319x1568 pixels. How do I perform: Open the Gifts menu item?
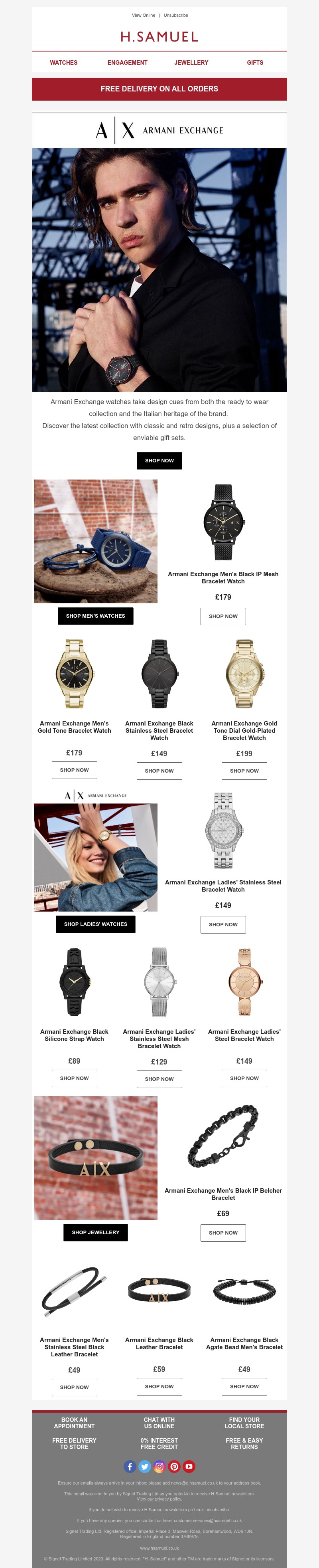click(255, 63)
